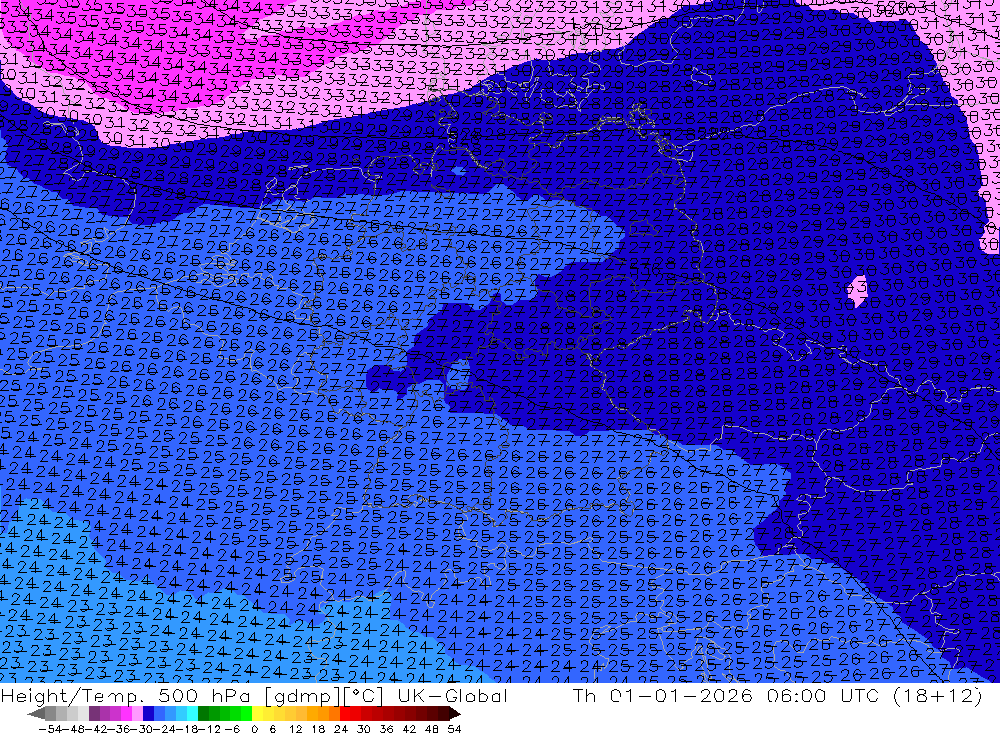1000x733 pixels.
Task: Click the '-54' legend value
Action: 50,729
